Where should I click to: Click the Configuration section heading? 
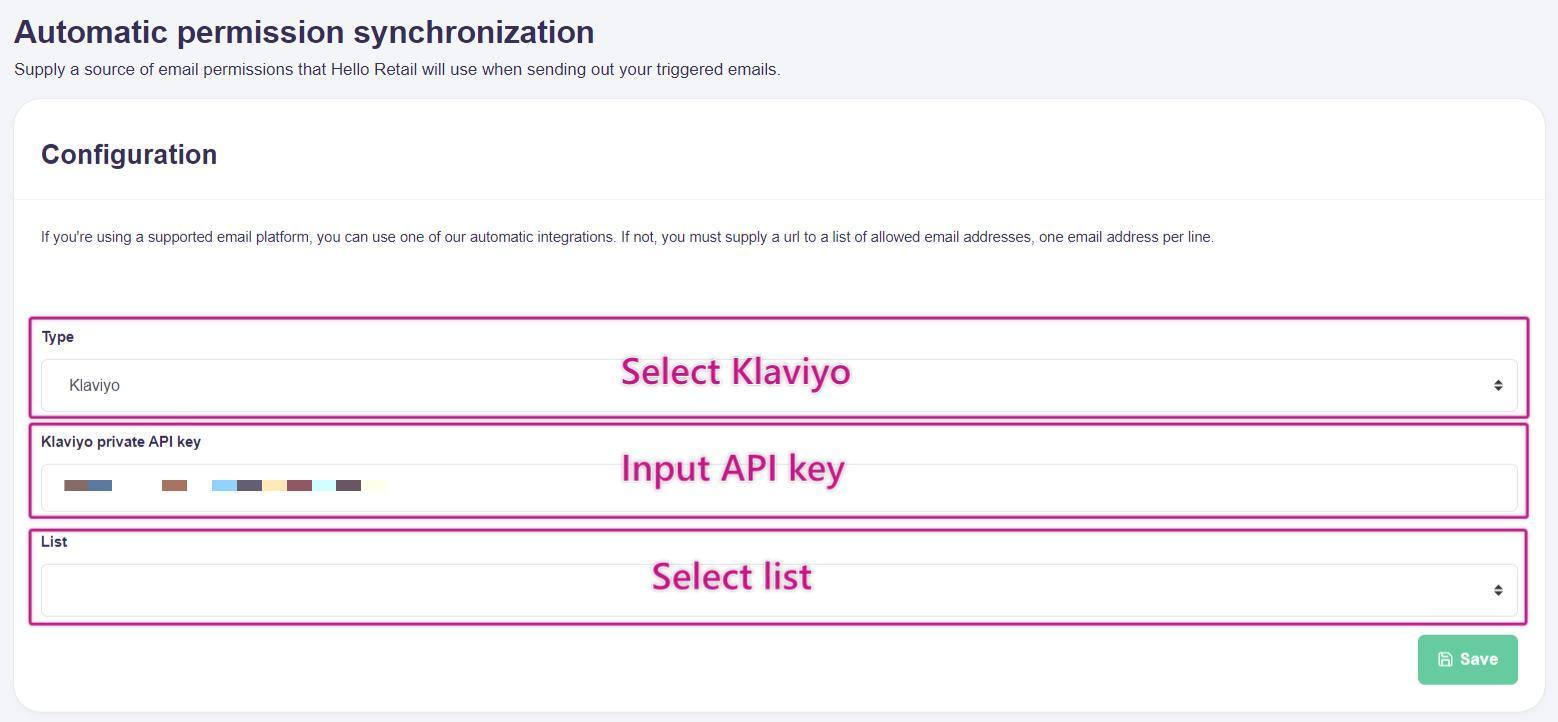tap(129, 155)
